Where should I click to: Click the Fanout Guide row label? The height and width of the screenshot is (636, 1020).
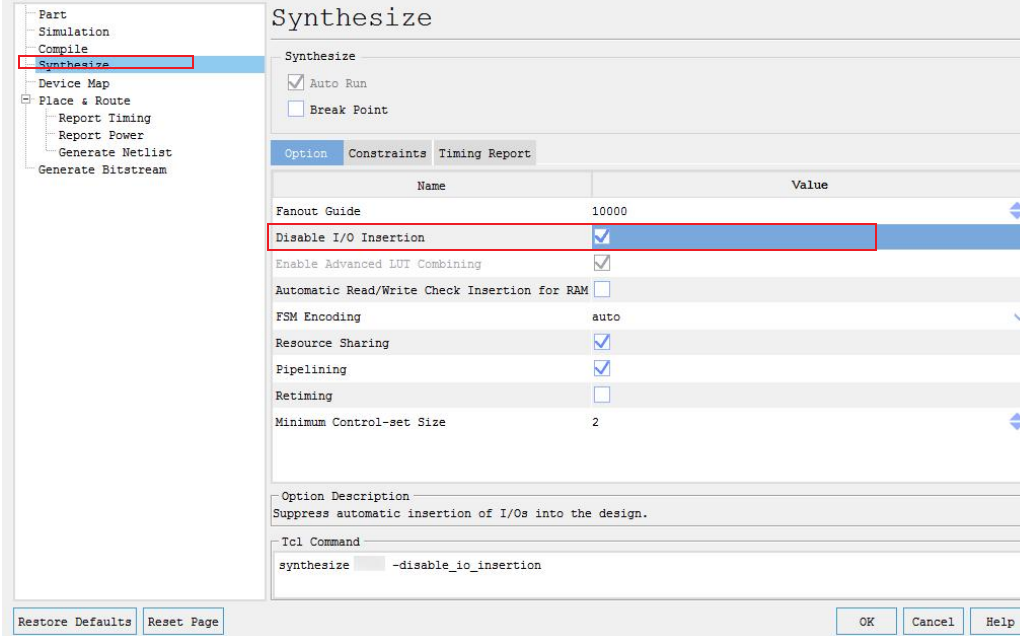tap(317, 211)
